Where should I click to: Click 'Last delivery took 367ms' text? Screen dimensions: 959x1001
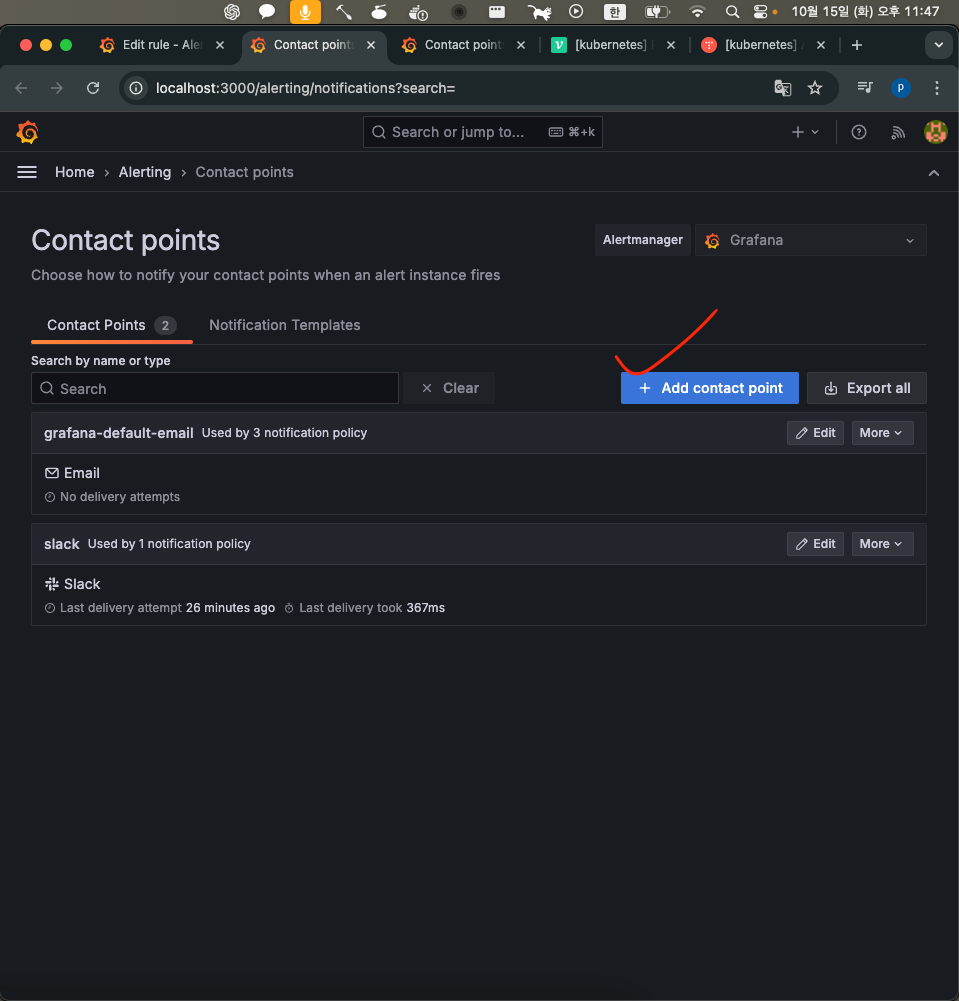(372, 608)
